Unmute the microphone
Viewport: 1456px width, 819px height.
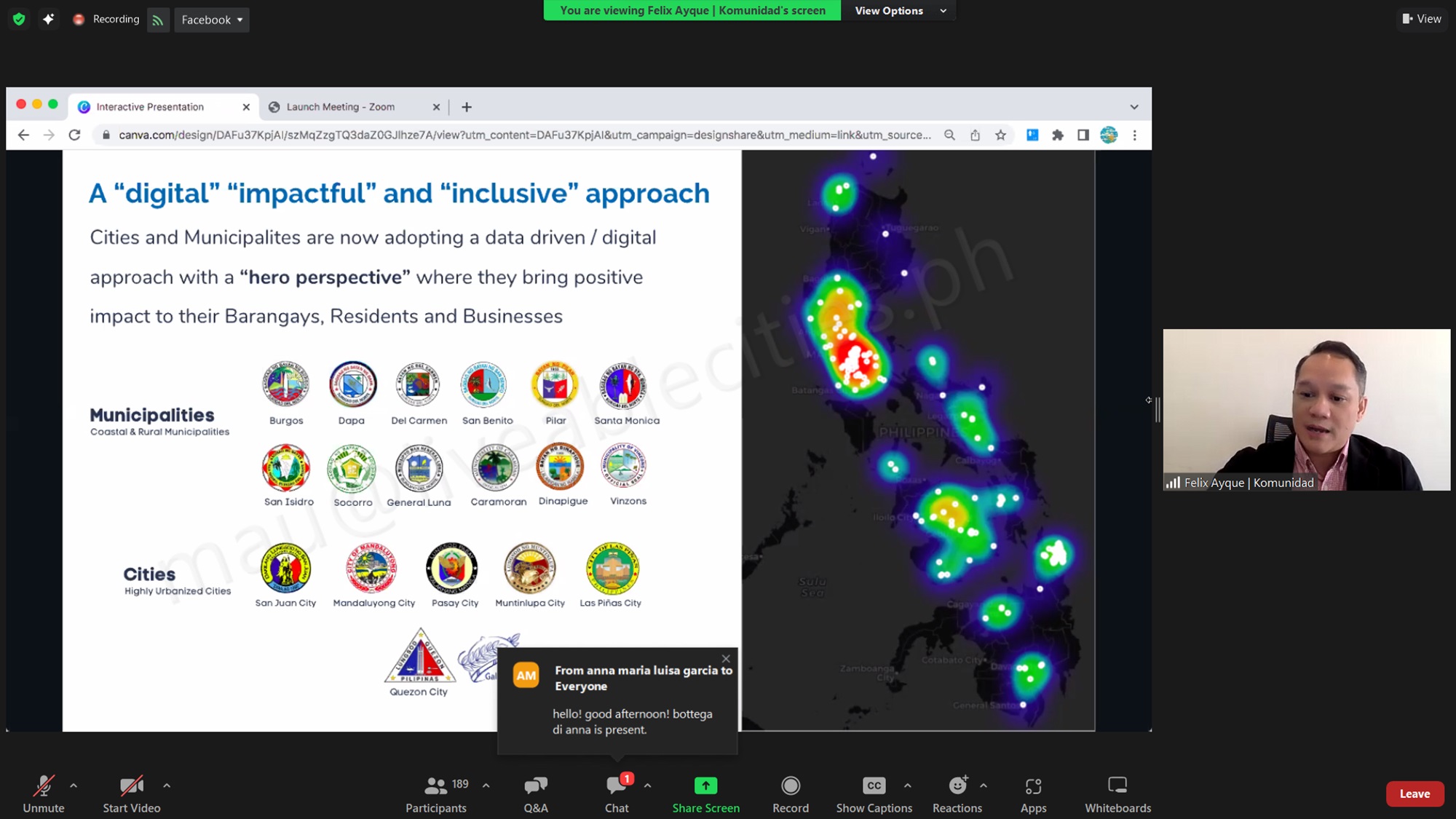(44, 794)
